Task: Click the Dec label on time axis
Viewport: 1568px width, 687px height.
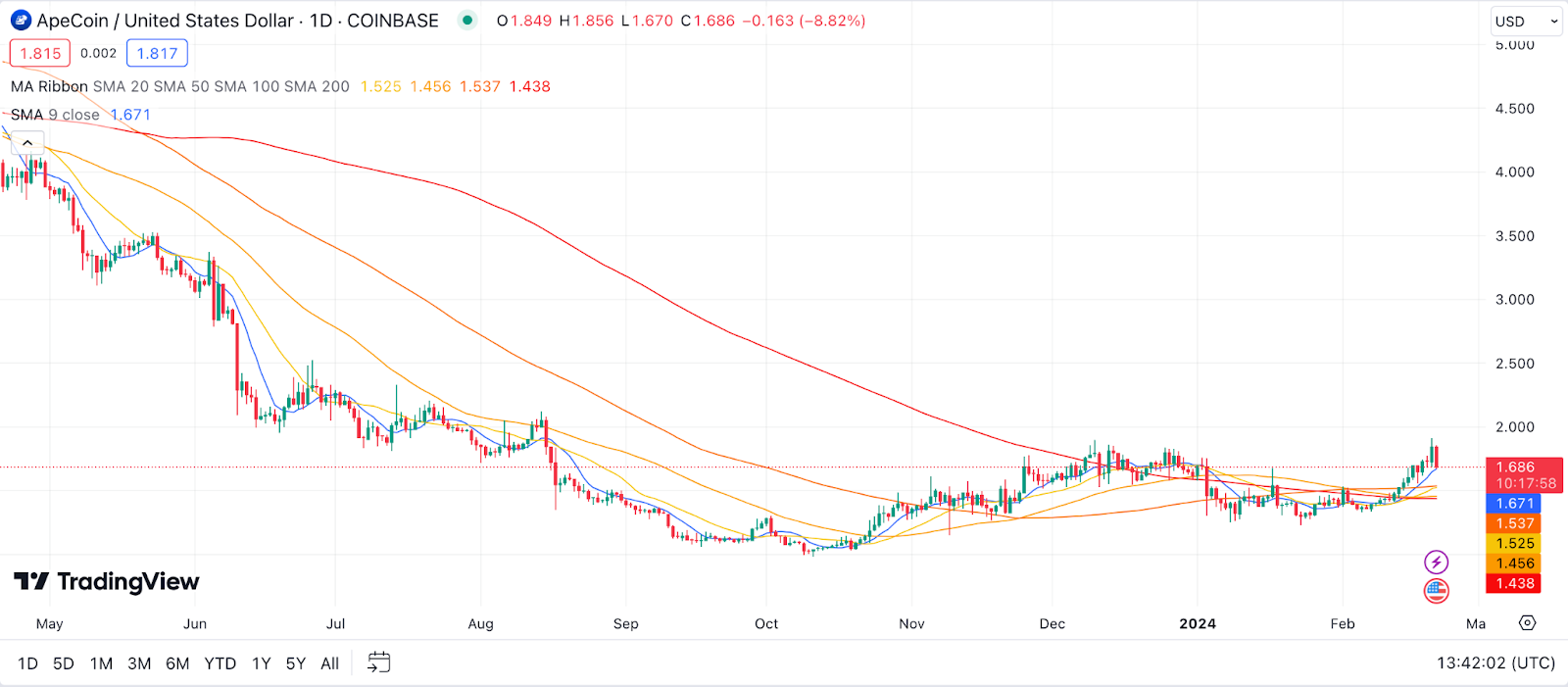Action: [1053, 623]
